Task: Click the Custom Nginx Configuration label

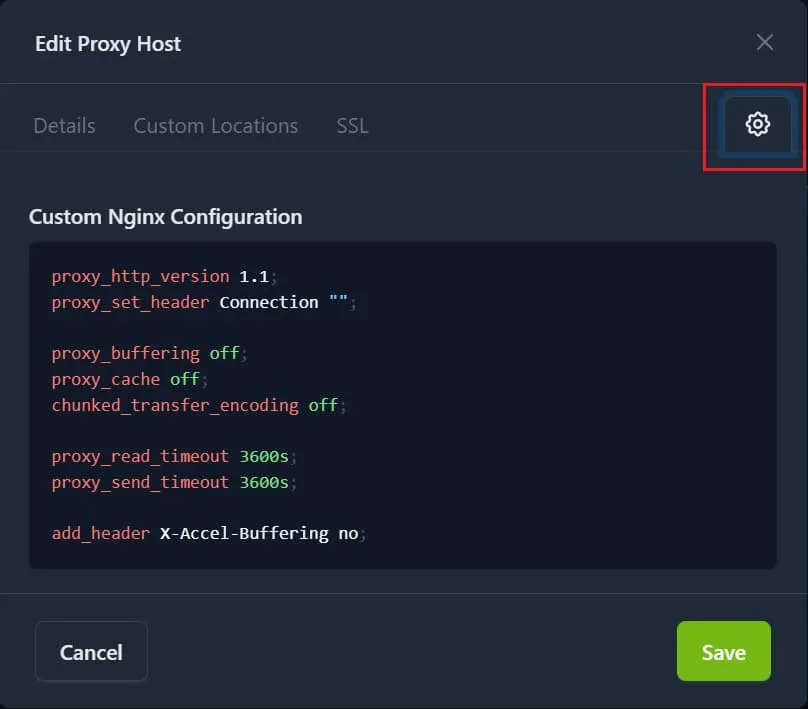Action: pos(165,216)
